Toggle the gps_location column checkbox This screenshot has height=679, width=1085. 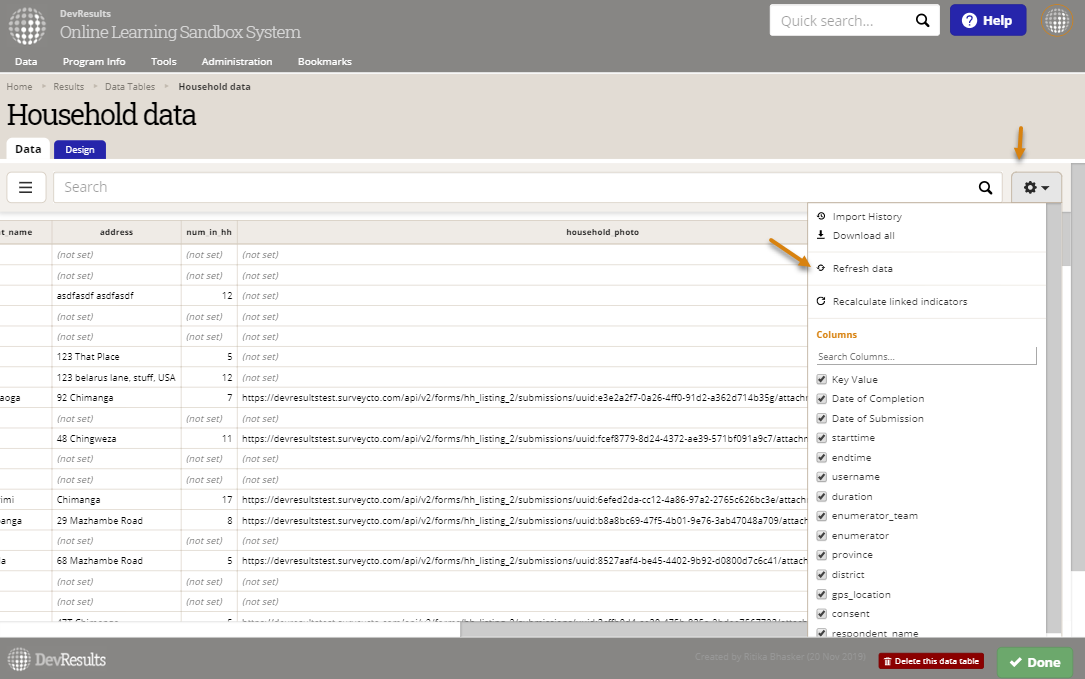pos(822,594)
